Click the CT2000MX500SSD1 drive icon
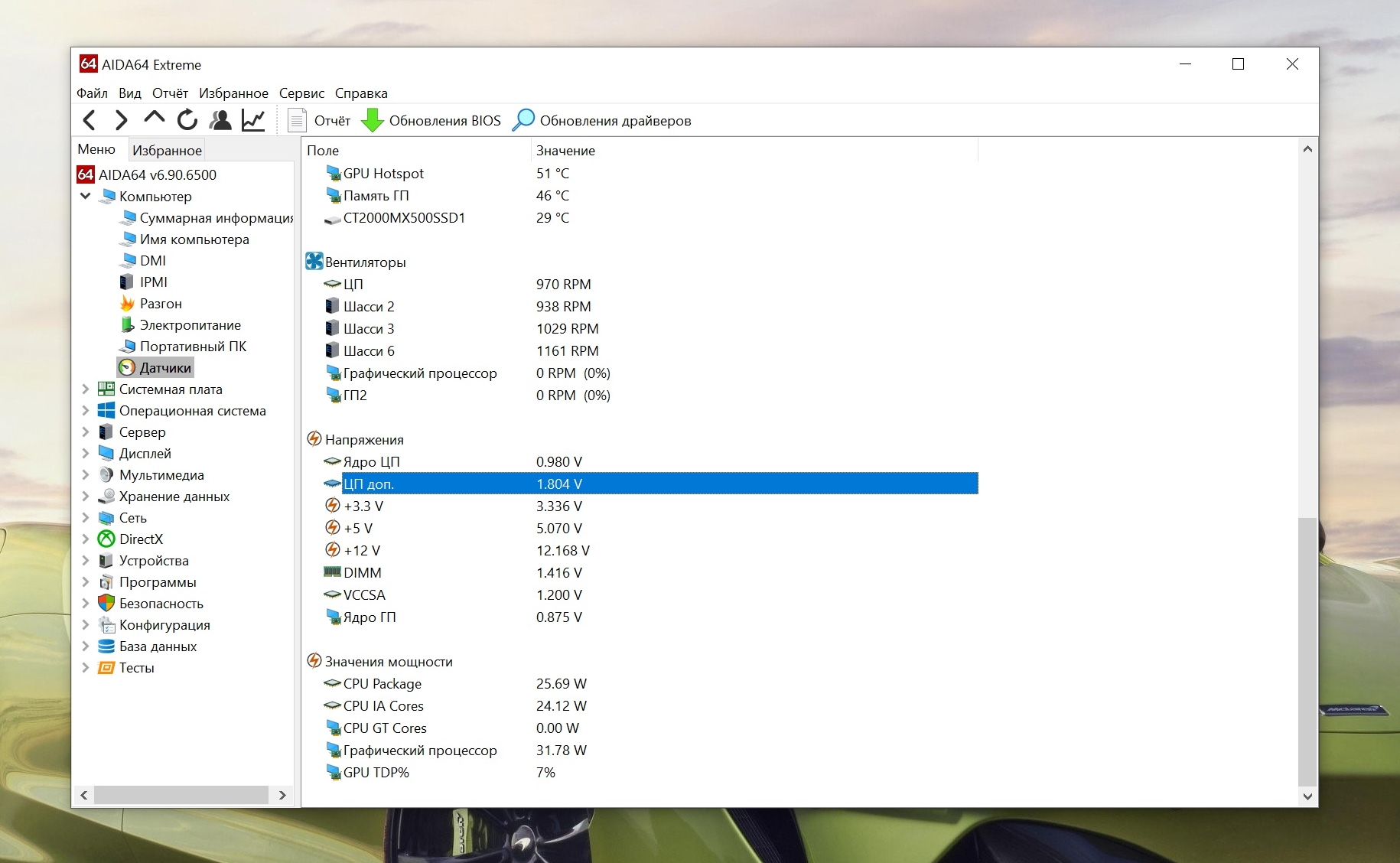Screen dimensions: 1400x863 pos(332,220)
